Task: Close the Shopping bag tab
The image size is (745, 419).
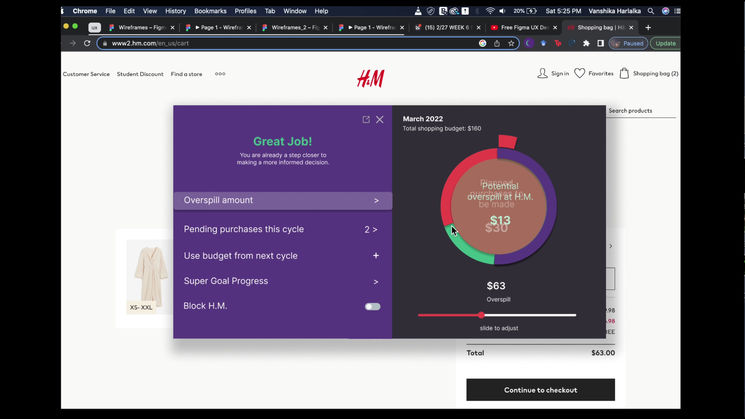Action: [x=631, y=28]
